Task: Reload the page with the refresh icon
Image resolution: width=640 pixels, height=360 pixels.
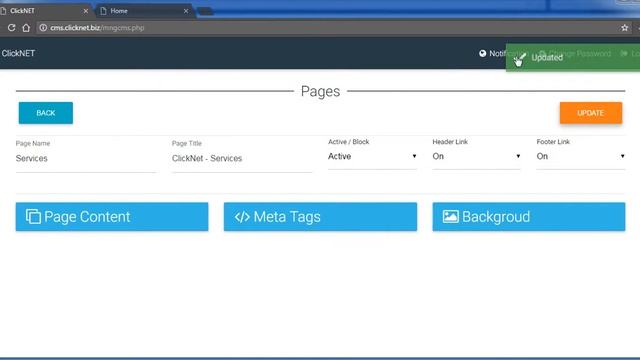Action: pyautogui.click(x=11, y=28)
